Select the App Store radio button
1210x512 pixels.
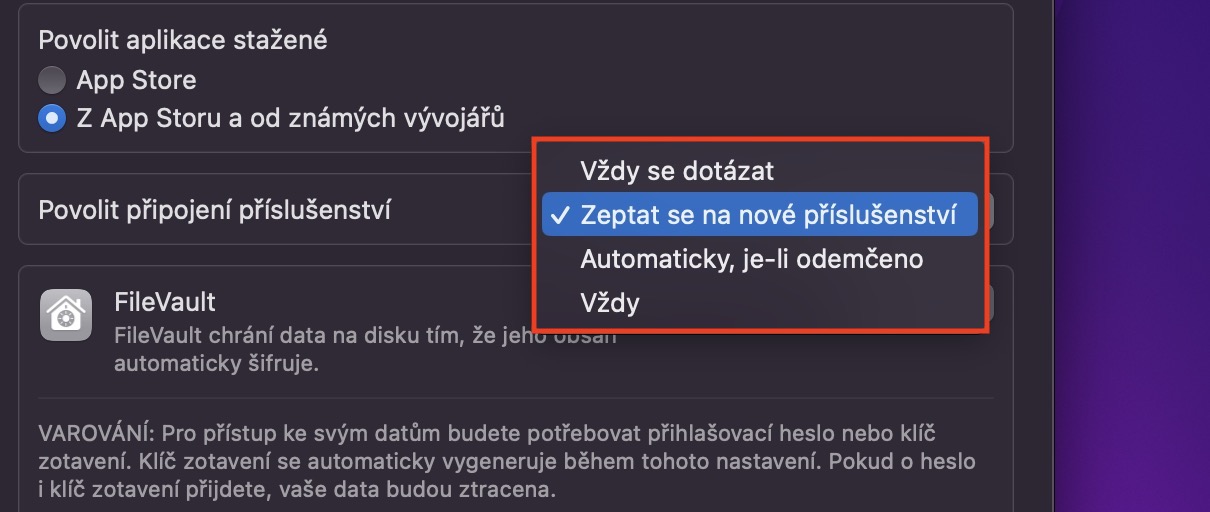[52, 80]
